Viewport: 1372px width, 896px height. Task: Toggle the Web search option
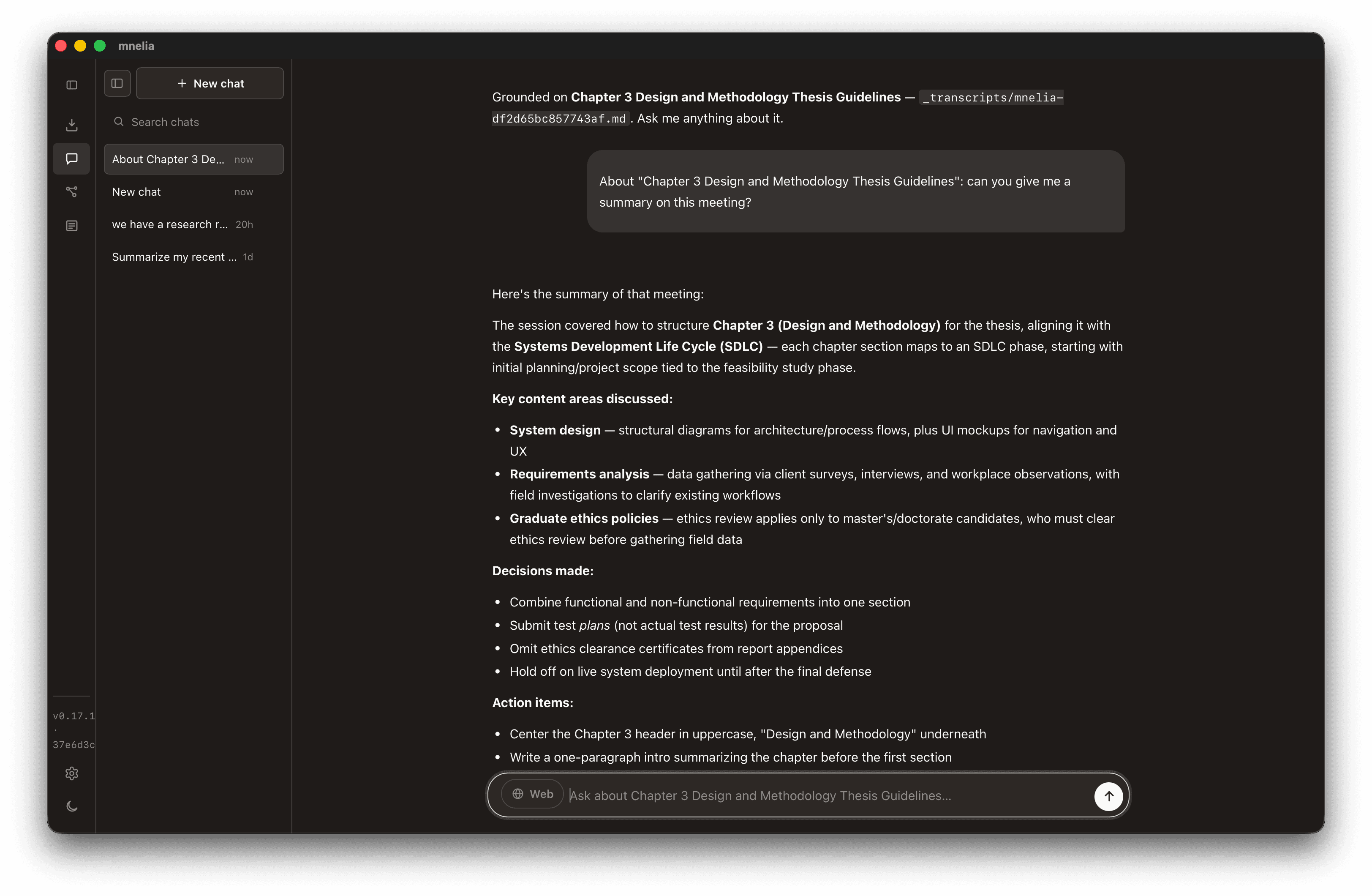tap(532, 794)
